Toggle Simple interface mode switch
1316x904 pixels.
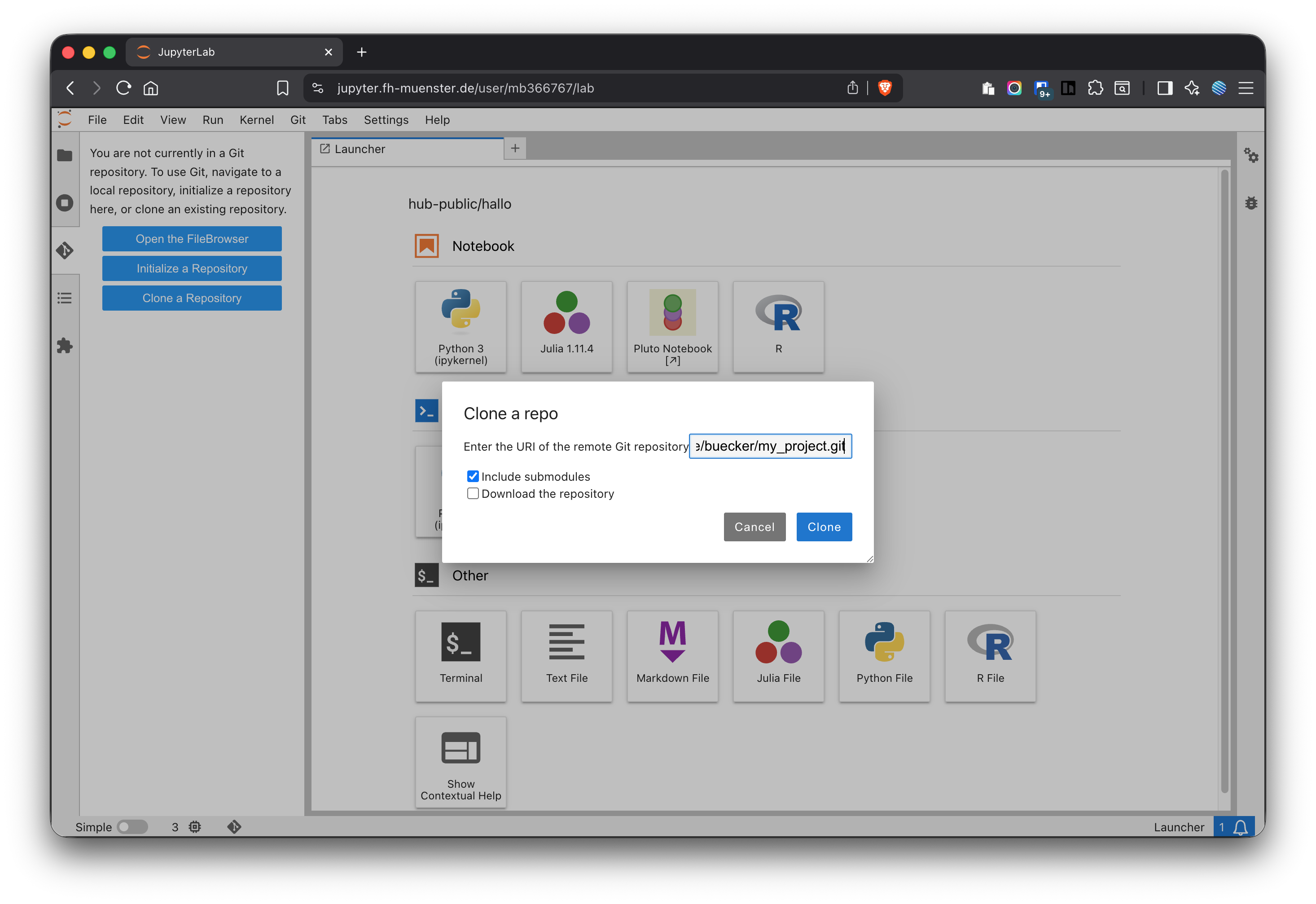coord(132,827)
